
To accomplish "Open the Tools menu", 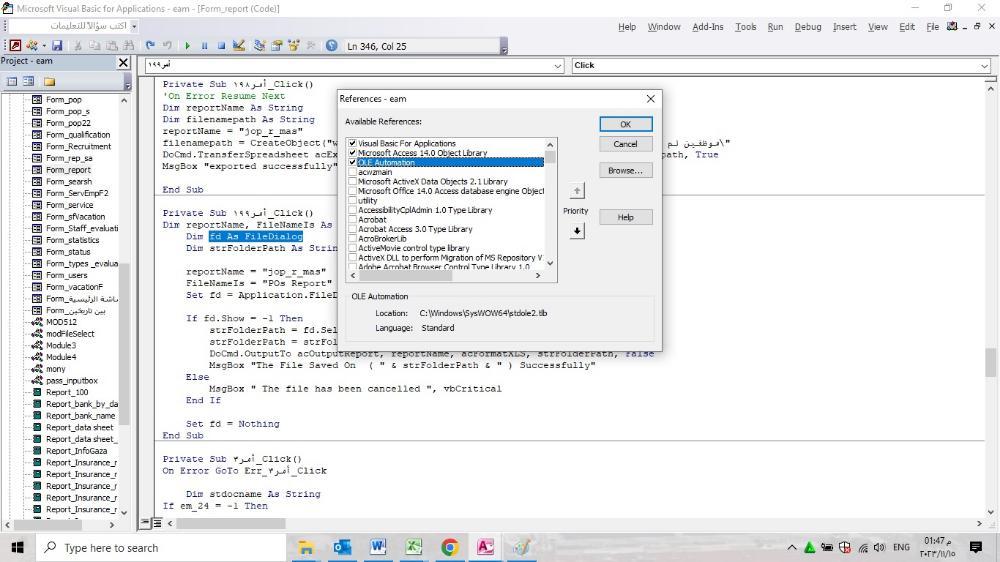I will click(746, 27).
